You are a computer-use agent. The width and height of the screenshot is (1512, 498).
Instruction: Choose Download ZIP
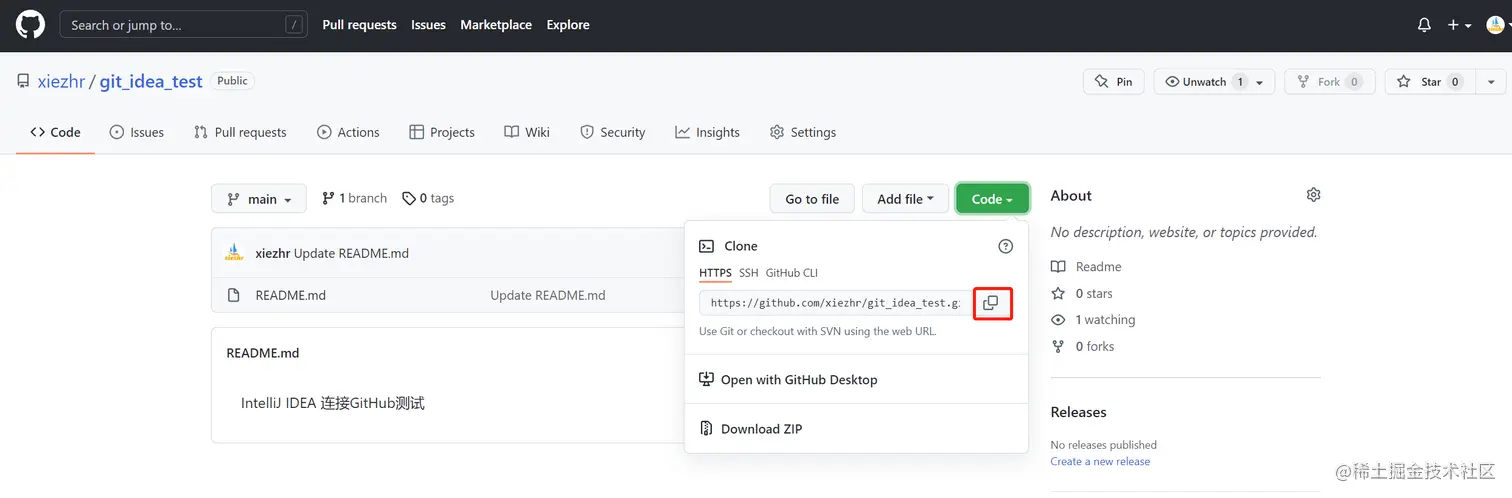[750, 429]
